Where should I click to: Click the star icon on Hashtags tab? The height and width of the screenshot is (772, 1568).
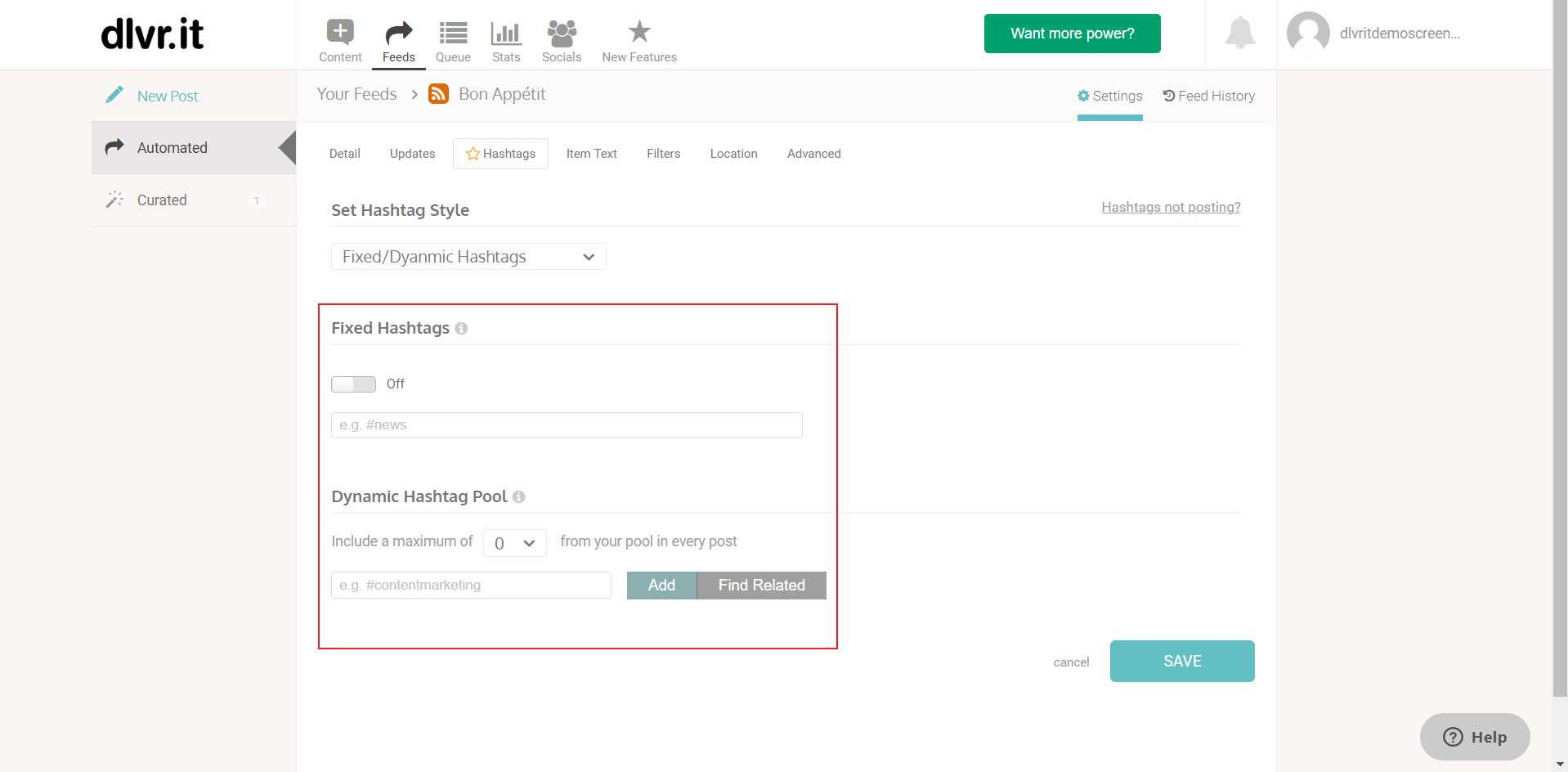pyautogui.click(x=473, y=154)
